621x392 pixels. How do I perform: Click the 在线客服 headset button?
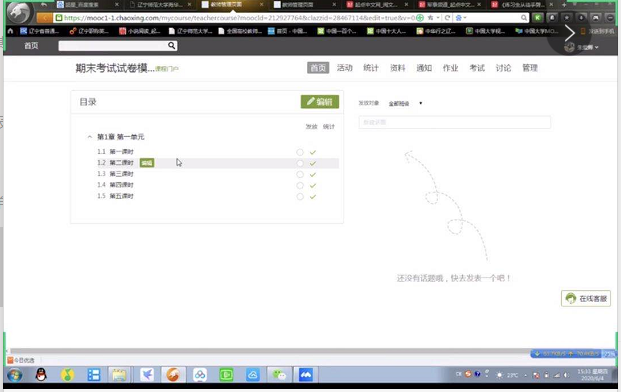586,299
